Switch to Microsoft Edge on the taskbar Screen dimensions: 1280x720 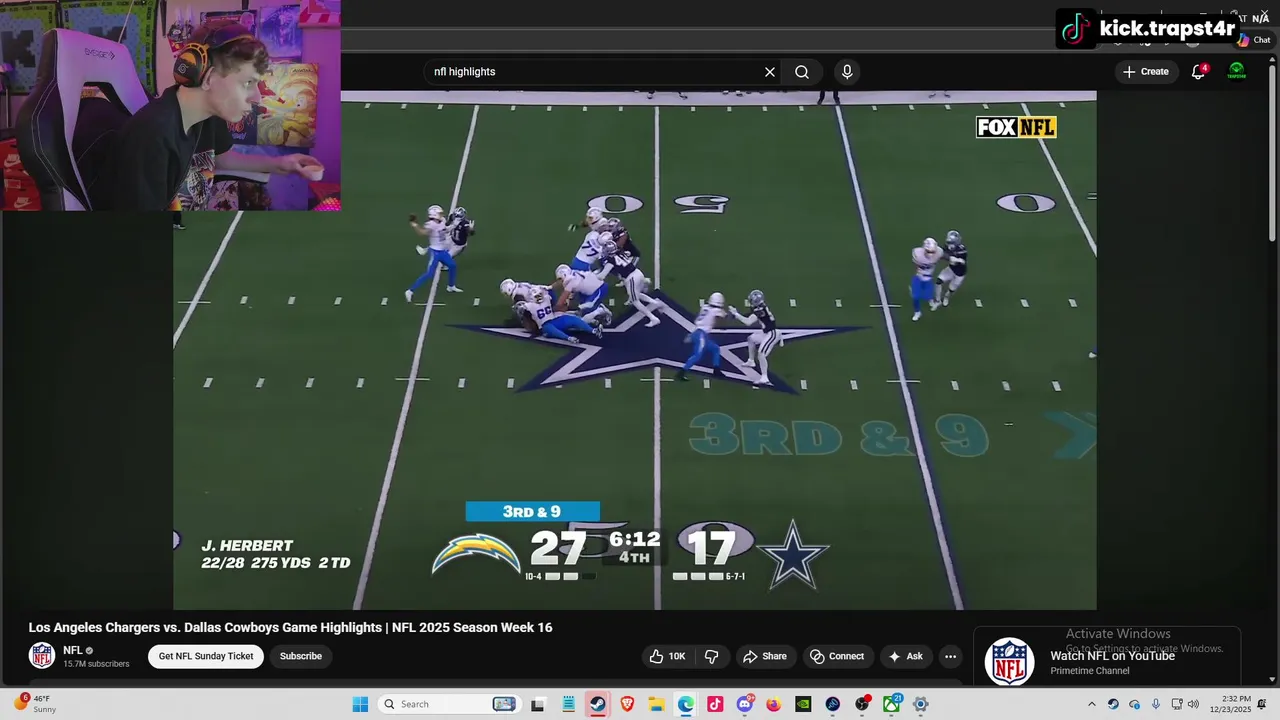(686, 704)
